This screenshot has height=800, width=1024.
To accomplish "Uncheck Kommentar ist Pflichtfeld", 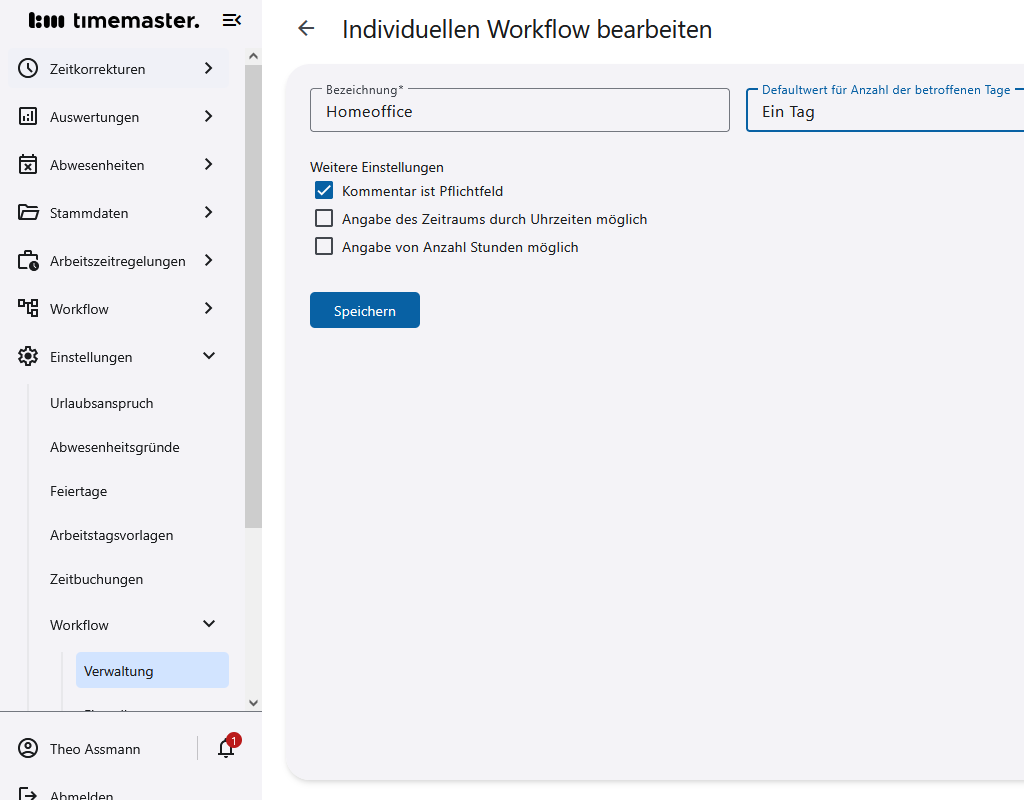I will click(323, 190).
